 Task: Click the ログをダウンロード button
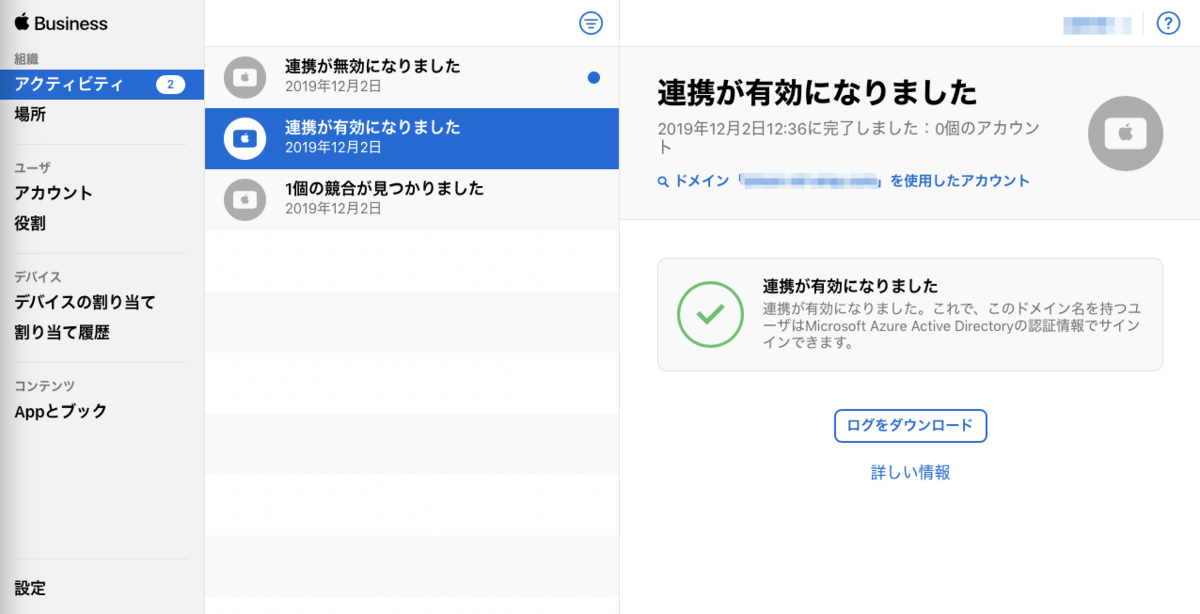click(910, 425)
